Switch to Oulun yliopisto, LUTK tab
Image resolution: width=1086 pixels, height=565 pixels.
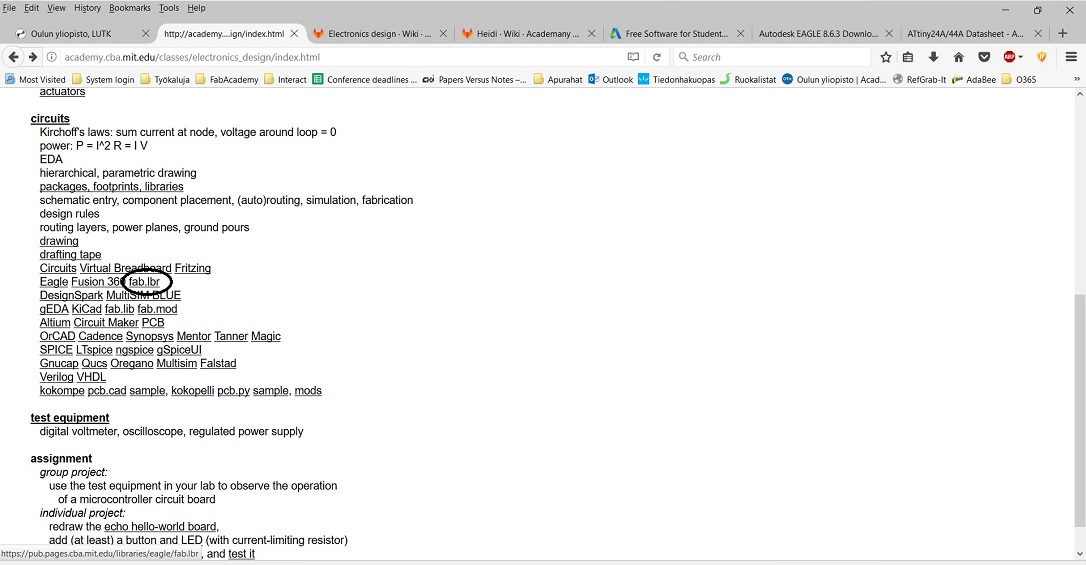(x=82, y=33)
